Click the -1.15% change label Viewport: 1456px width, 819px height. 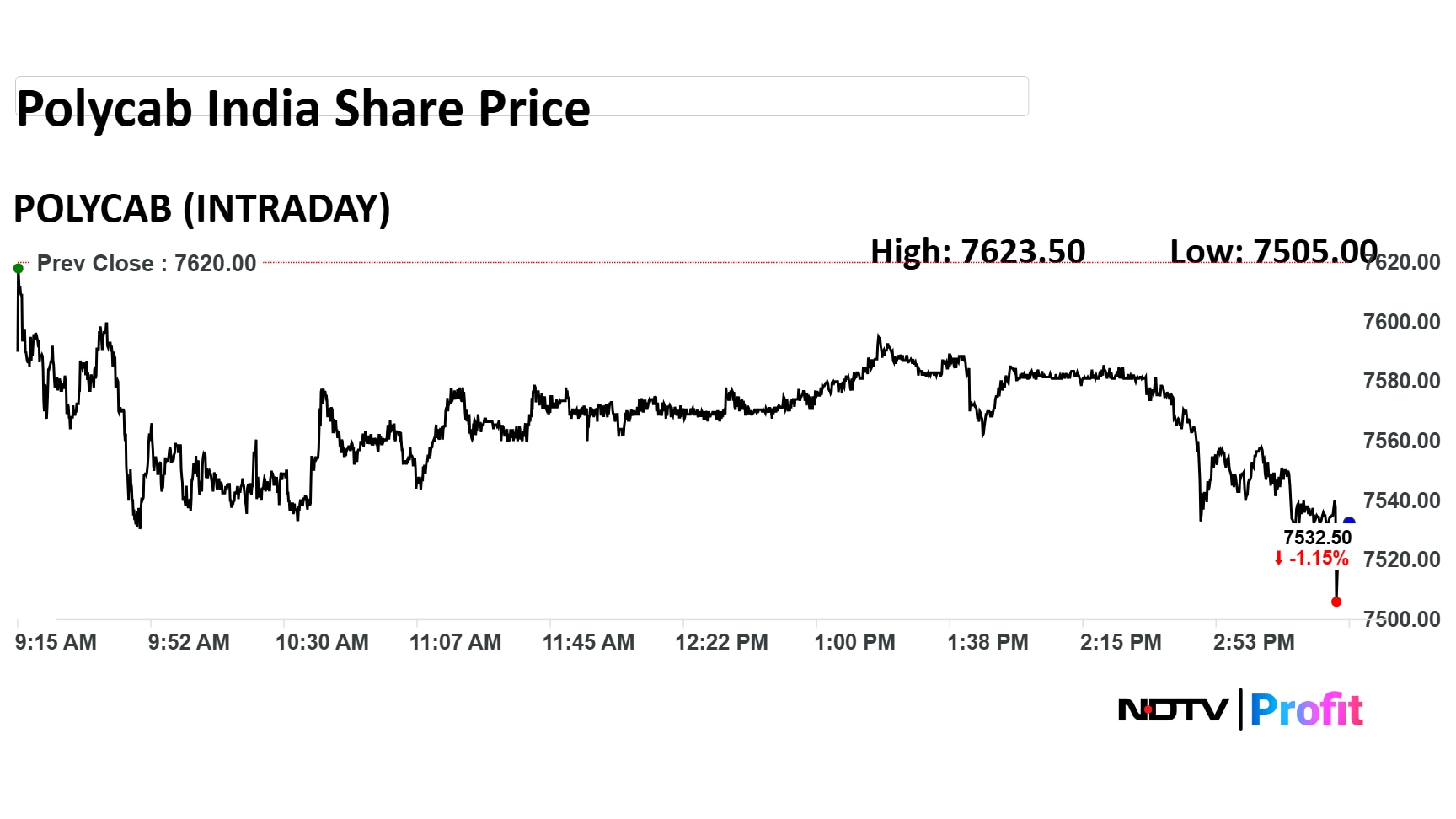pos(1319,559)
